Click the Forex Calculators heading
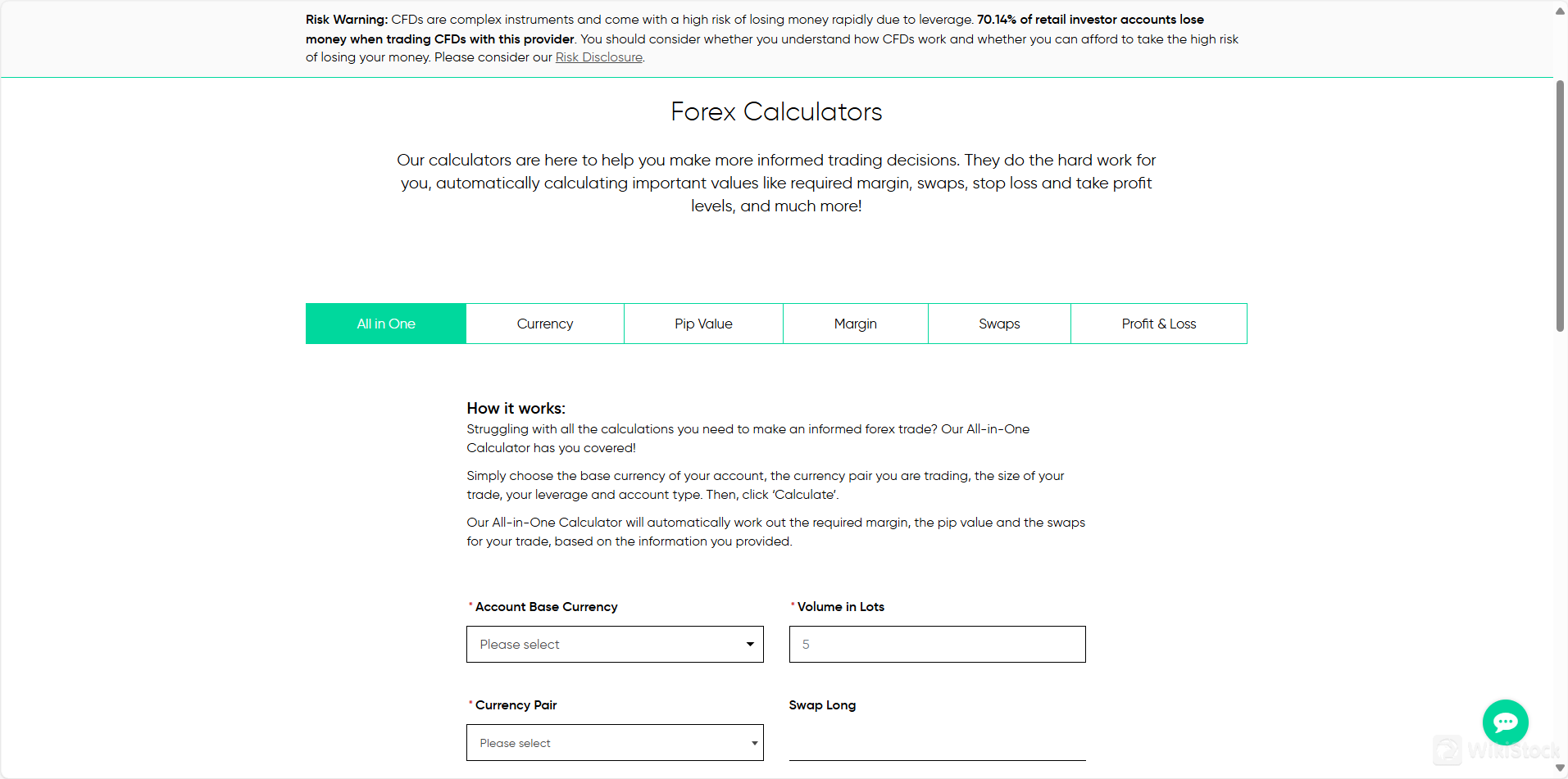Image resolution: width=1568 pixels, height=779 pixels. pos(776,111)
